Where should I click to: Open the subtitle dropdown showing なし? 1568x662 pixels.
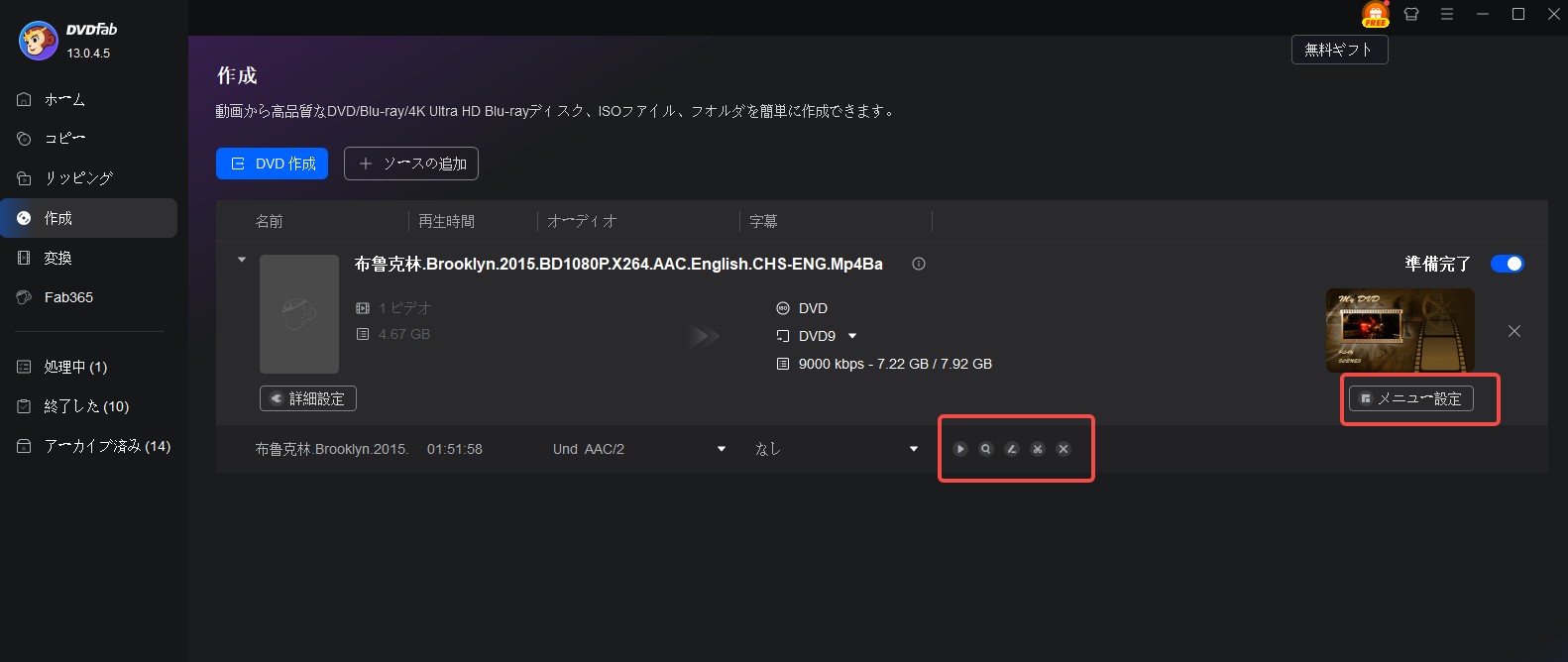tap(914, 449)
